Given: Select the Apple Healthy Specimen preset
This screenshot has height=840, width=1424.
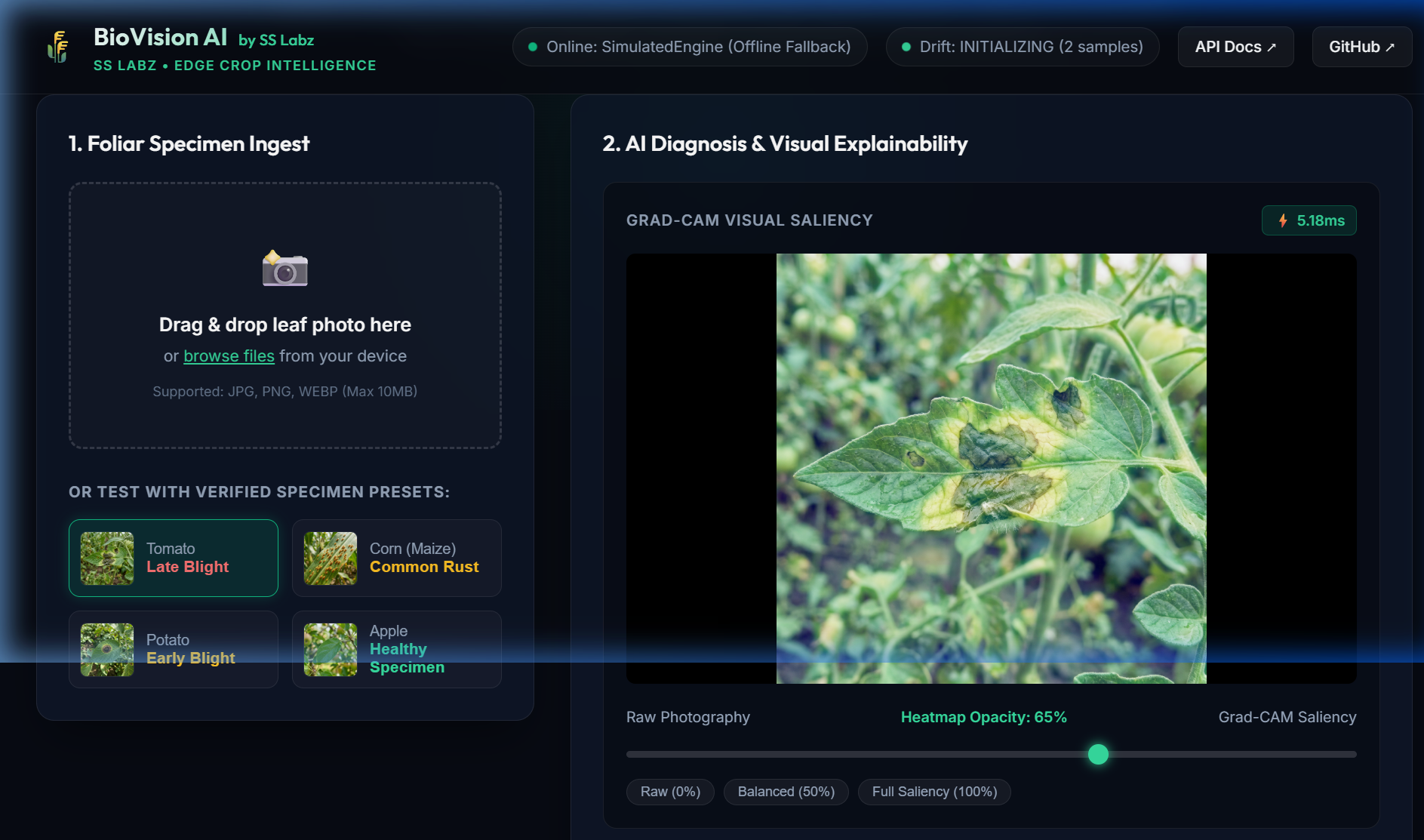Looking at the screenshot, I should [397, 649].
